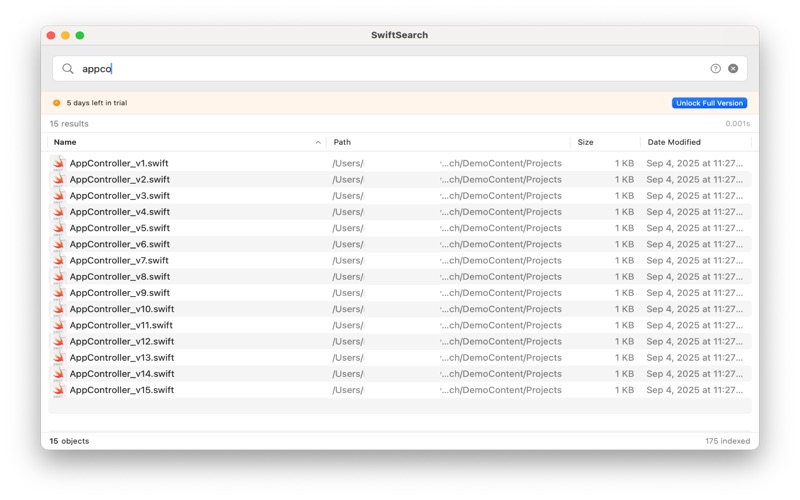The image size is (800, 500).
Task: Click the date modified of AppController_v15.swift
Action: 694,390
